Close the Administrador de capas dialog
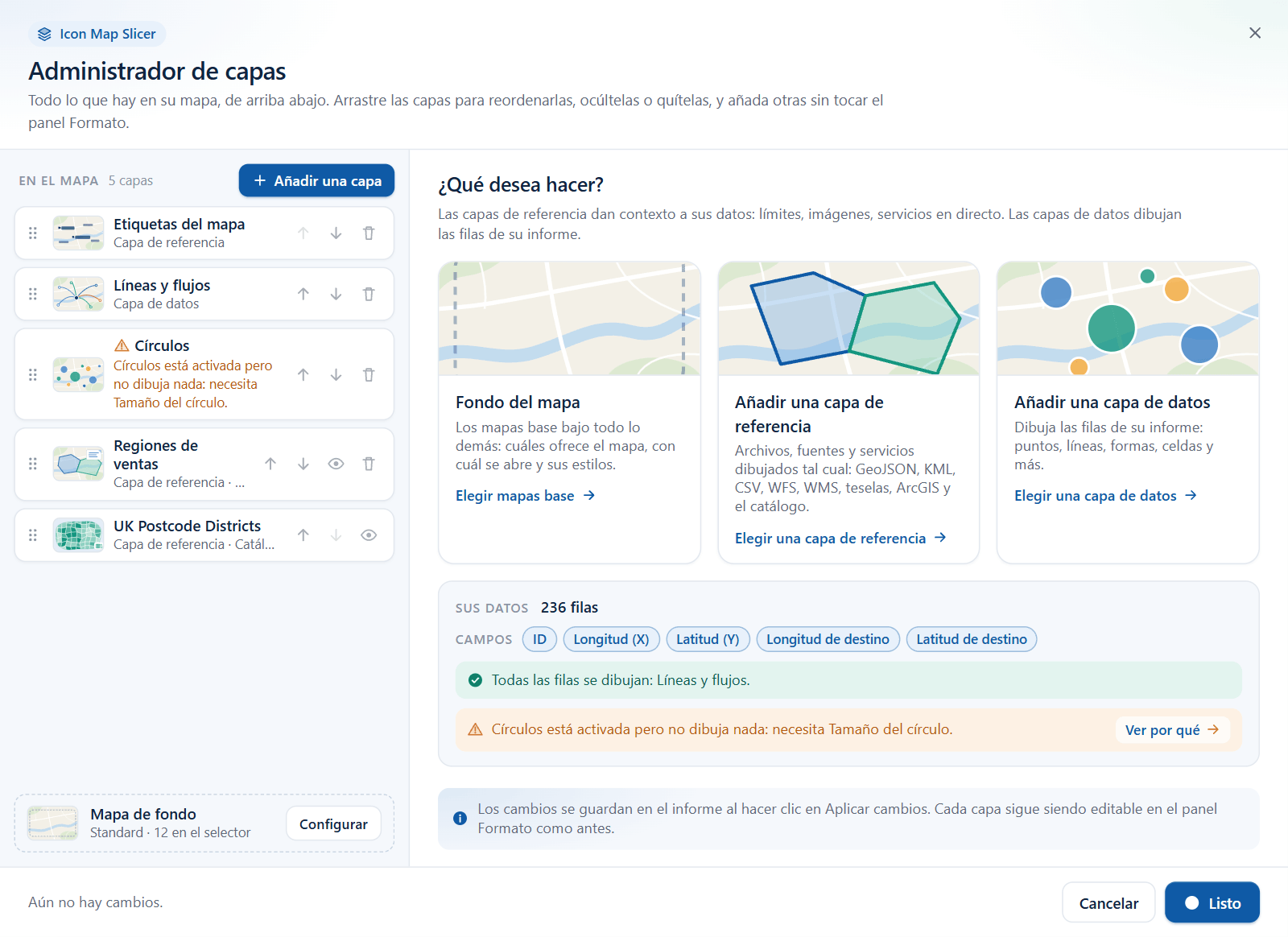 coord(1255,33)
